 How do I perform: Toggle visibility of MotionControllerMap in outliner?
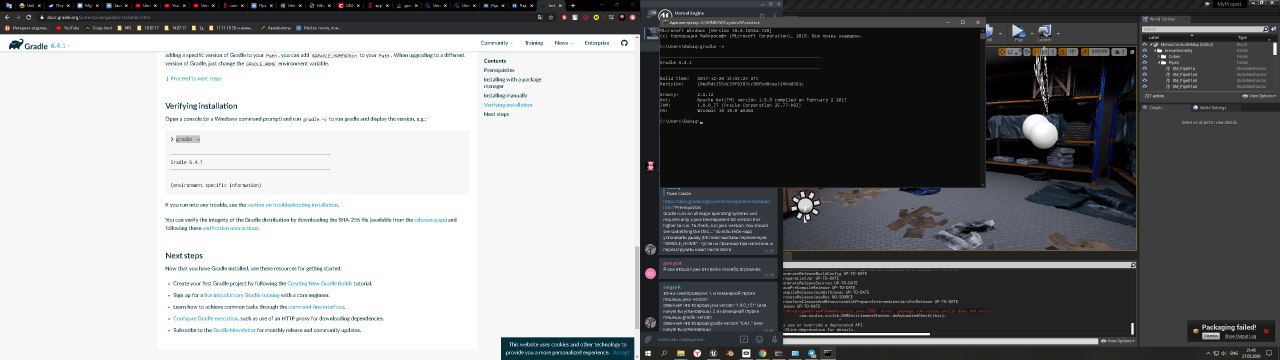pyautogui.click(x=1144, y=44)
